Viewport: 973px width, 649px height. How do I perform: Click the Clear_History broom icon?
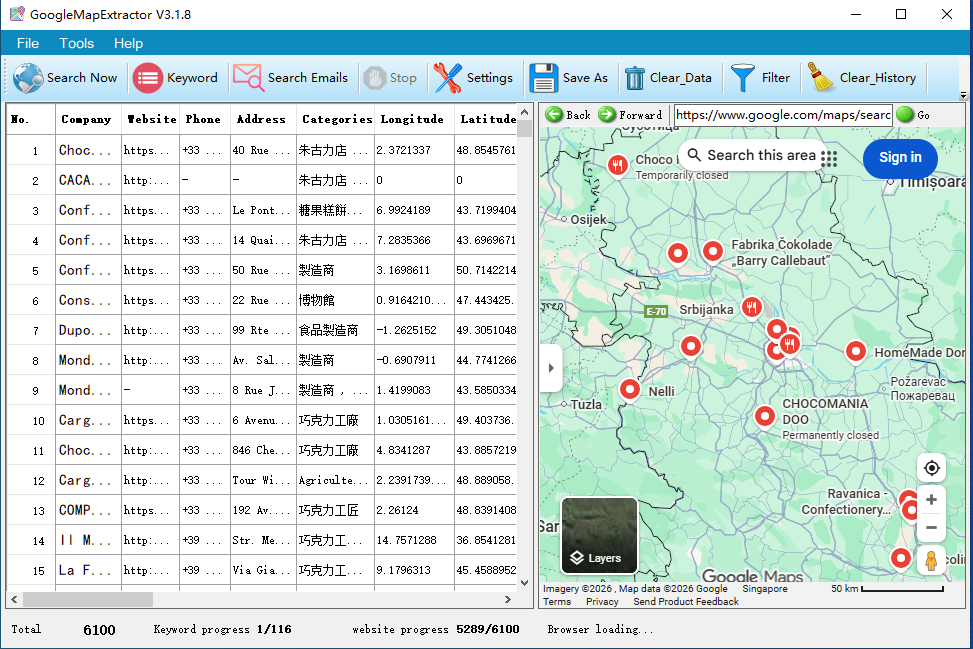[821, 78]
